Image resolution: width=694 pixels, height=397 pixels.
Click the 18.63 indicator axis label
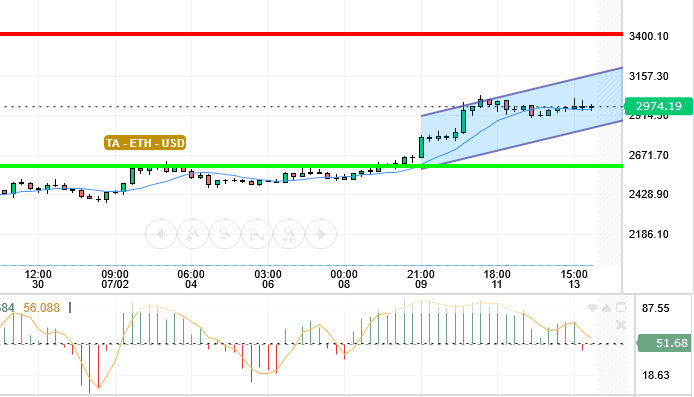pyautogui.click(x=655, y=375)
